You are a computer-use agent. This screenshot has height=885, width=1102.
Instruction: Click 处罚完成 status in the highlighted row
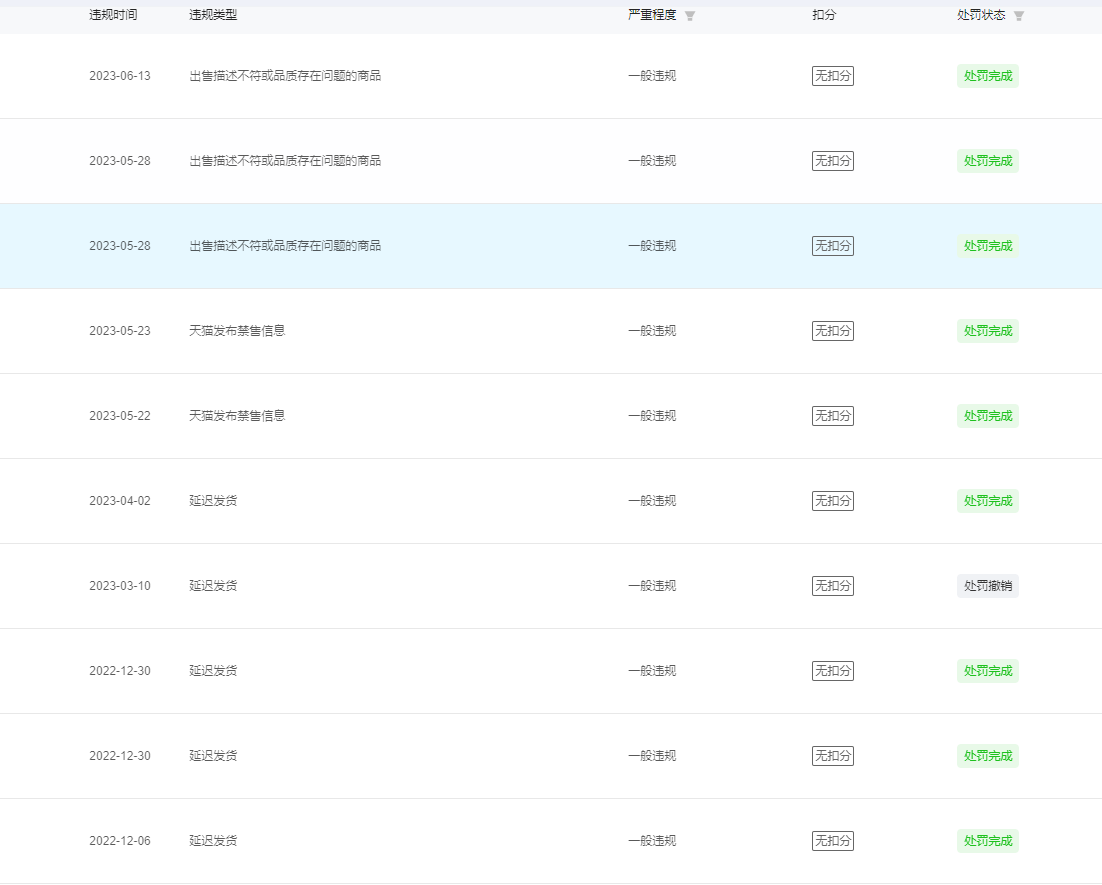point(987,246)
